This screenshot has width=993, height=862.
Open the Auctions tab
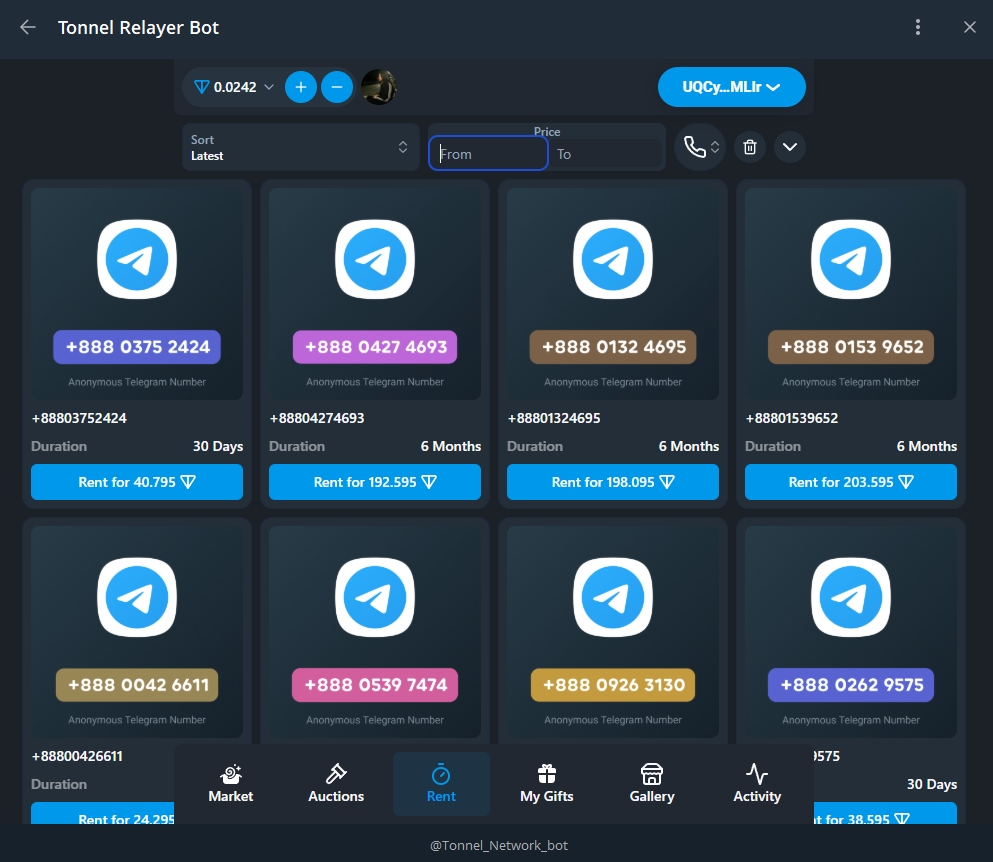[x=336, y=784]
